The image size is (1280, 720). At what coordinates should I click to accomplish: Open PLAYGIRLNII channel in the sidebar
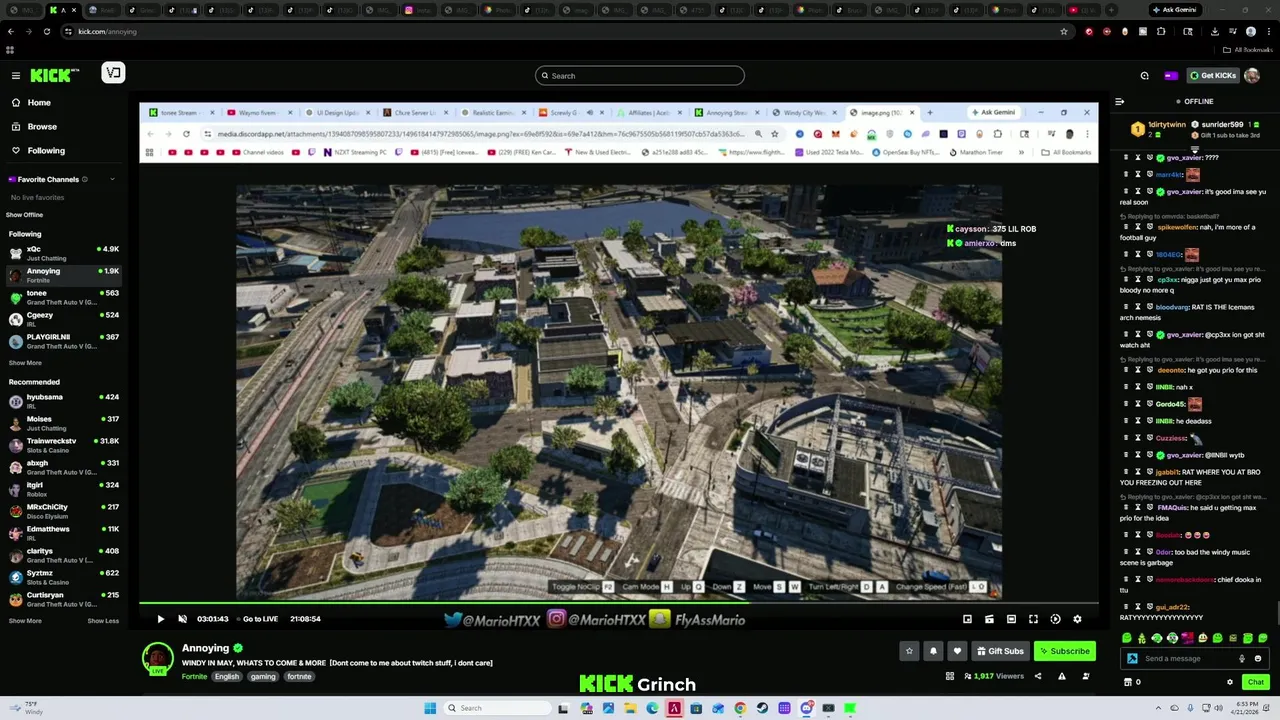pos(64,341)
